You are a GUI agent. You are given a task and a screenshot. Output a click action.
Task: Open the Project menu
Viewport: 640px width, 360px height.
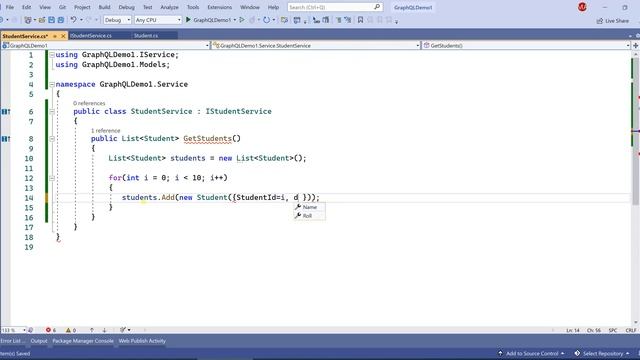82,7
